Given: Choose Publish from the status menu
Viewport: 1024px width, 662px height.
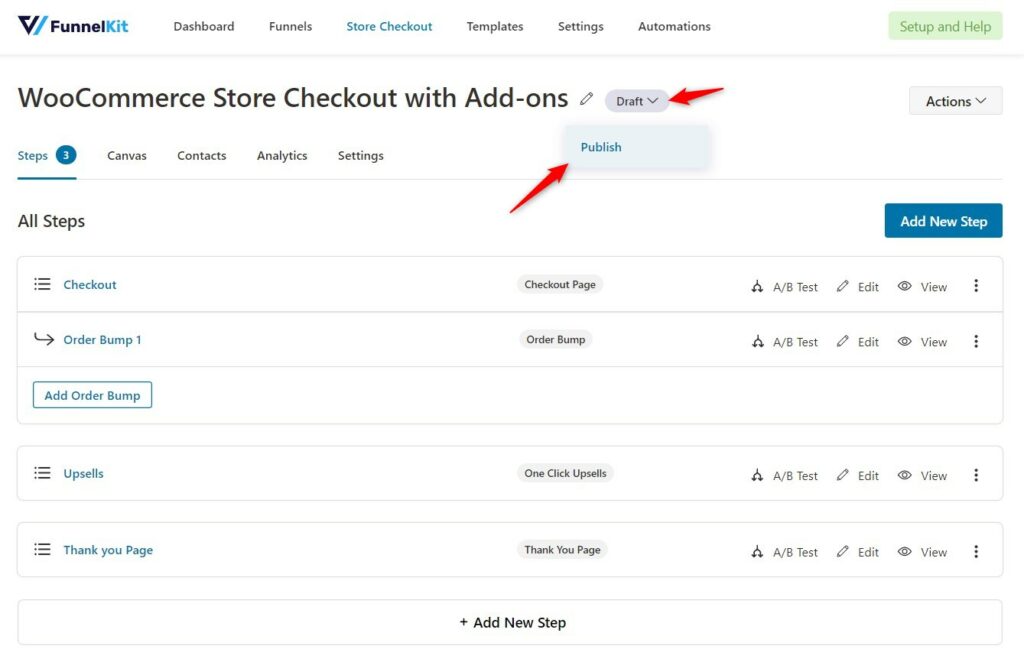Looking at the screenshot, I should click(601, 147).
